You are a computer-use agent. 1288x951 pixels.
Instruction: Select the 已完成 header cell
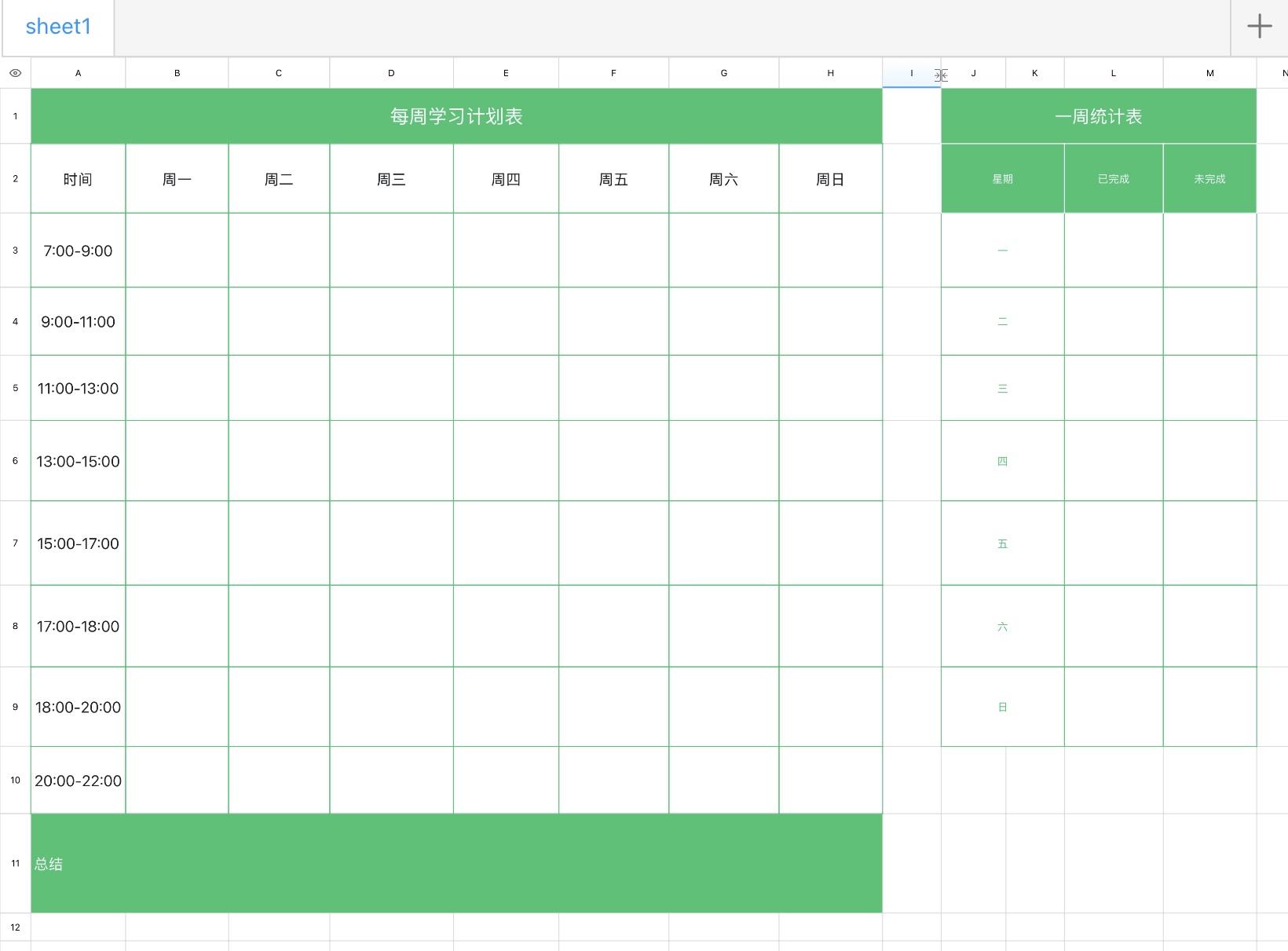pyautogui.click(x=1114, y=179)
